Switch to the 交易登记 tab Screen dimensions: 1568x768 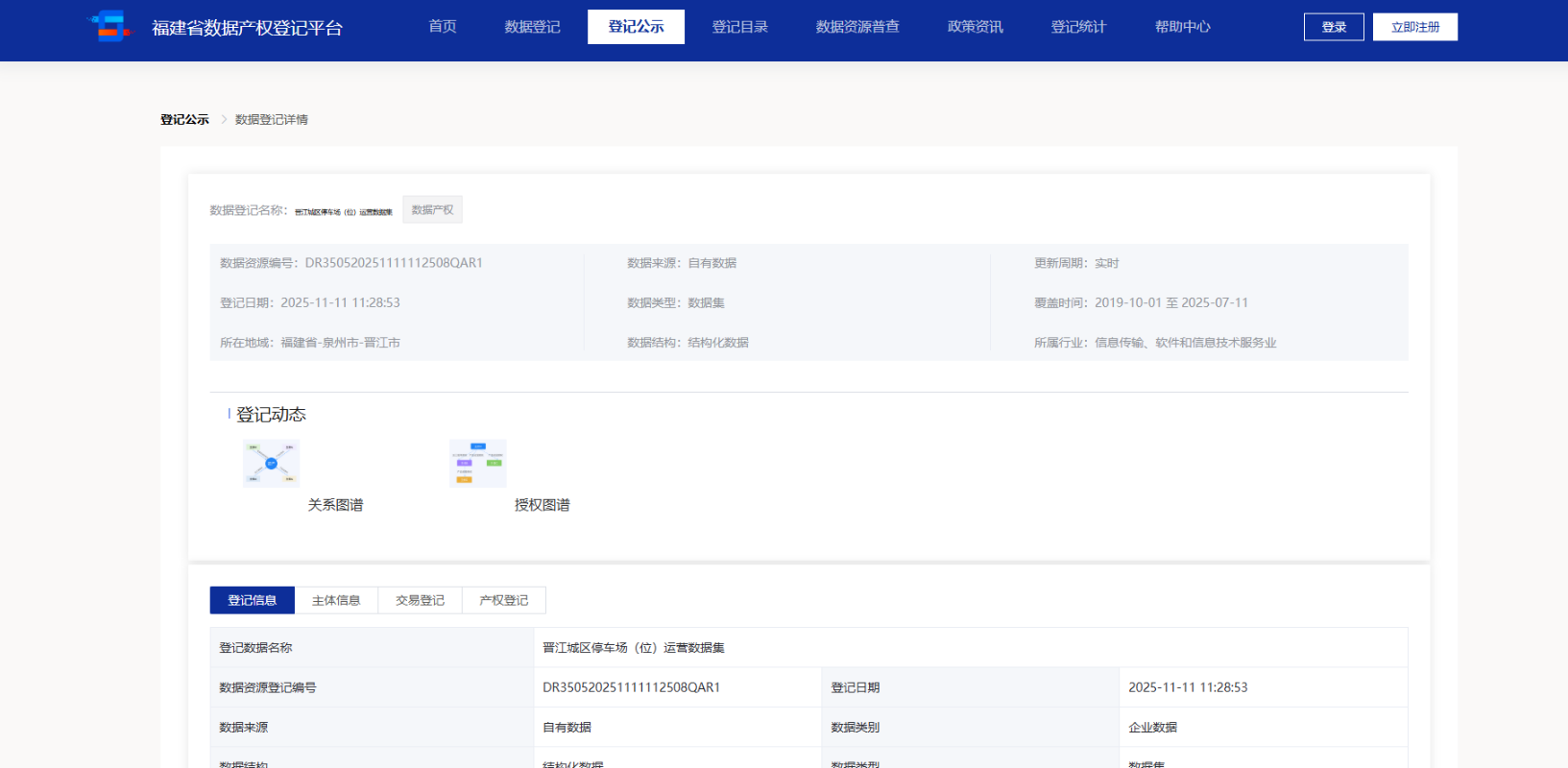[421, 600]
